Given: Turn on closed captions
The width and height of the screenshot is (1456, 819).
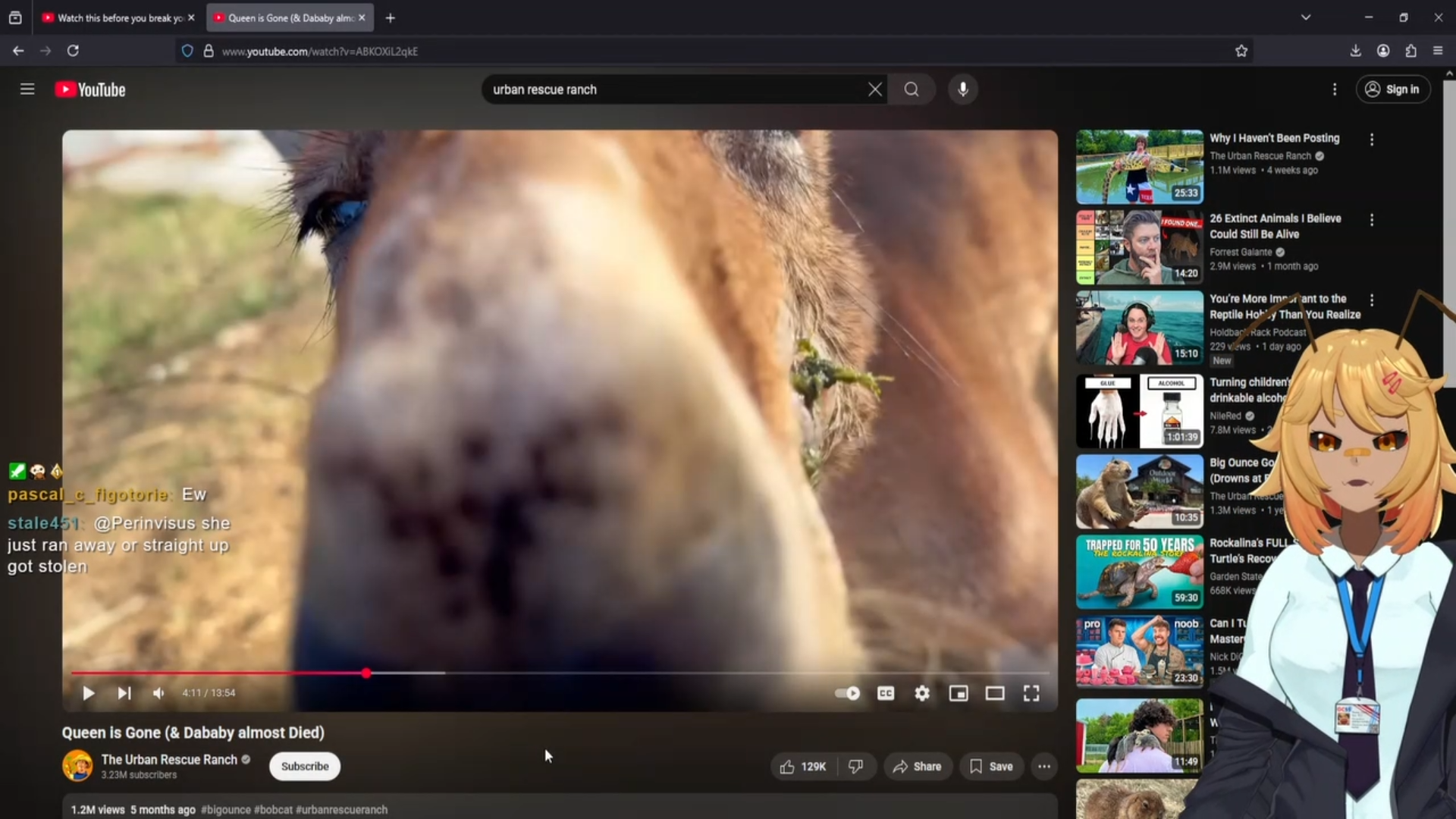Looking at the screenshot, I should coord(886,693).
